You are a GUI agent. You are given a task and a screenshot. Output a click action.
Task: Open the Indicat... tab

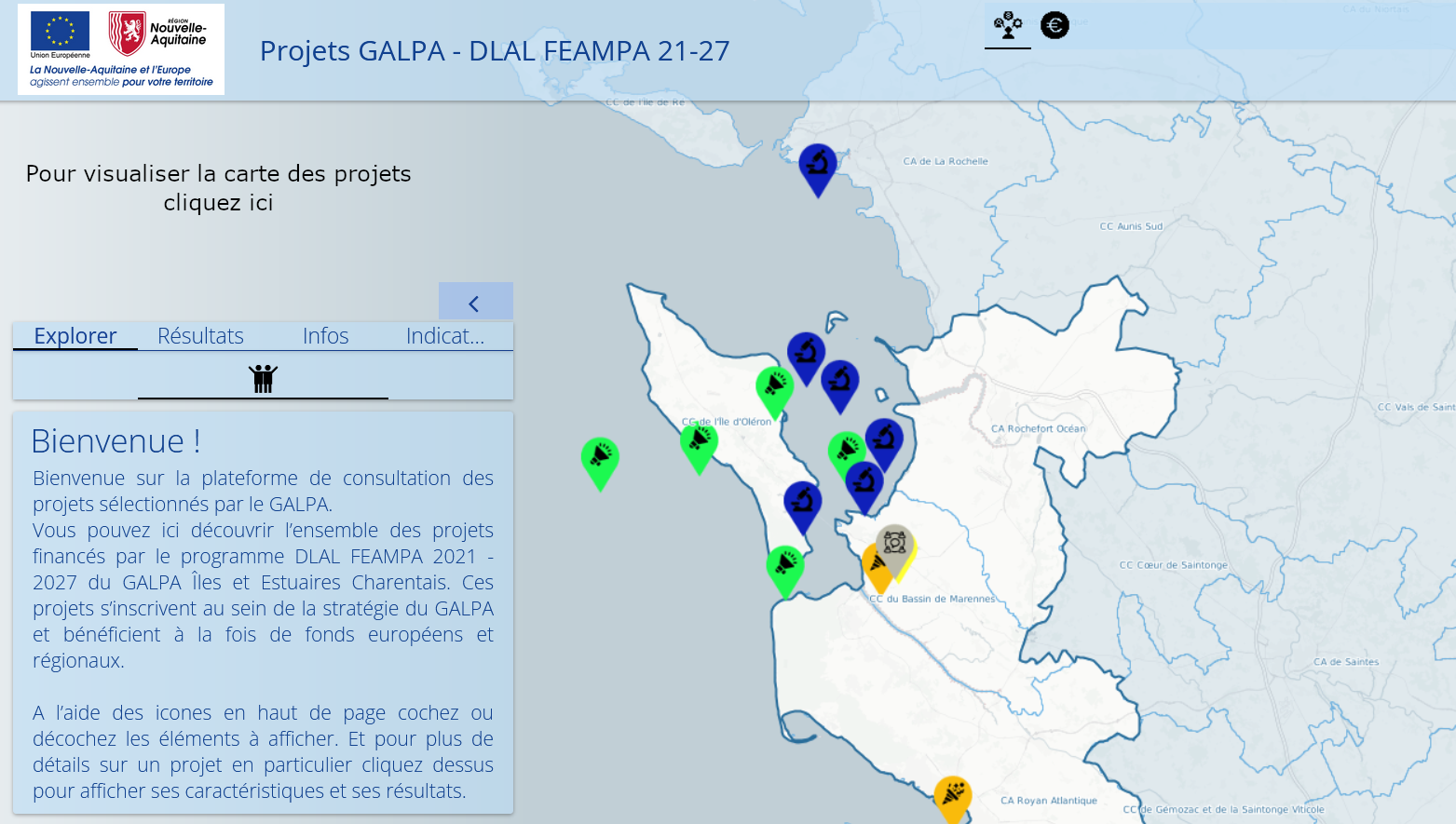pos(445,336)
